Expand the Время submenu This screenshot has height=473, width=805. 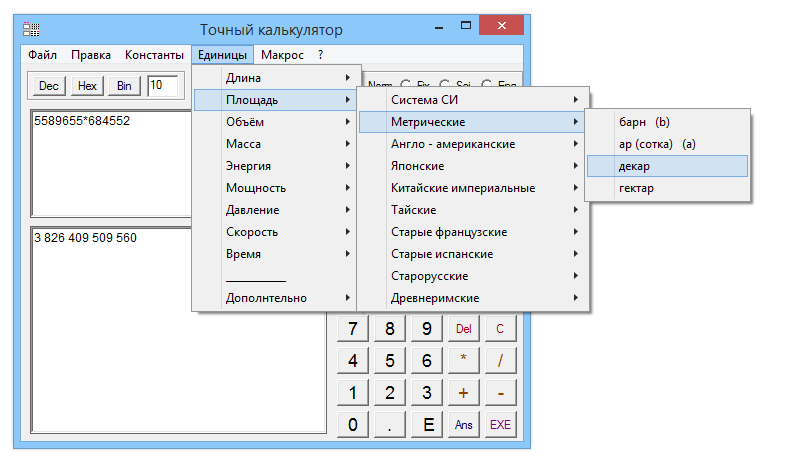coord(275,254)
